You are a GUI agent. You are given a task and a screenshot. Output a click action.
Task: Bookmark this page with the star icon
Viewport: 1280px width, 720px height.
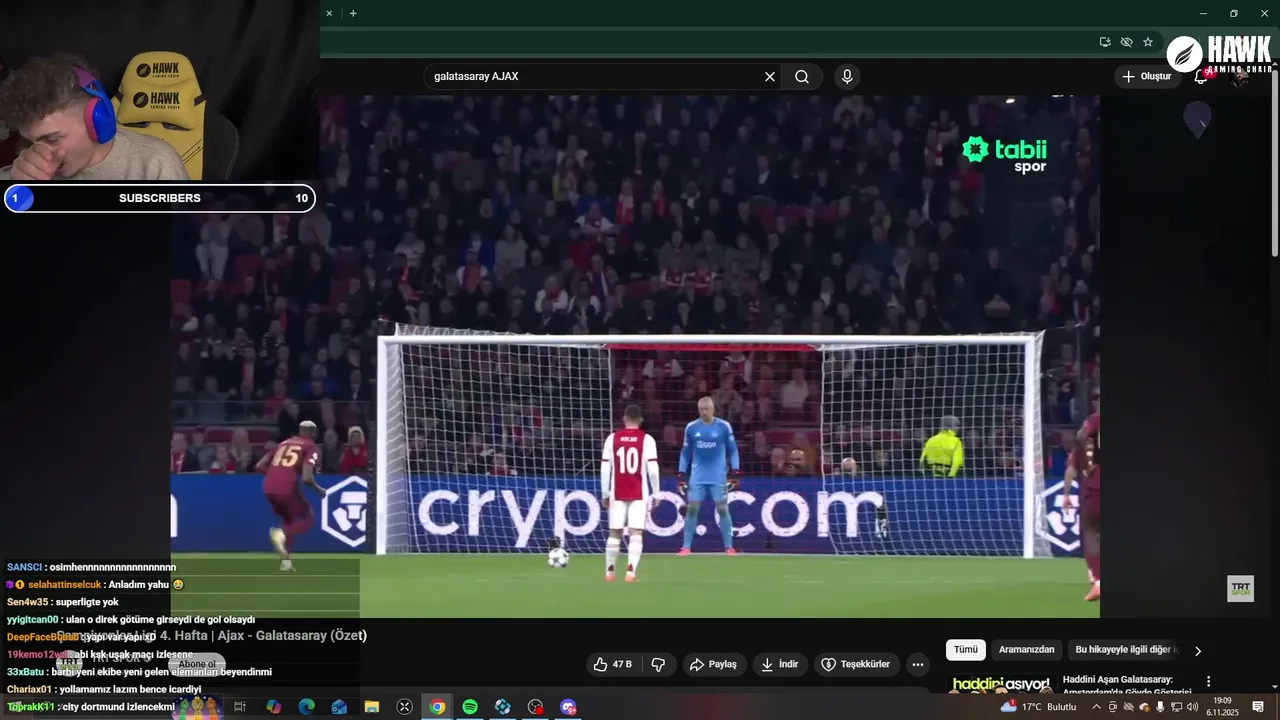click(x=1148, y=42)
